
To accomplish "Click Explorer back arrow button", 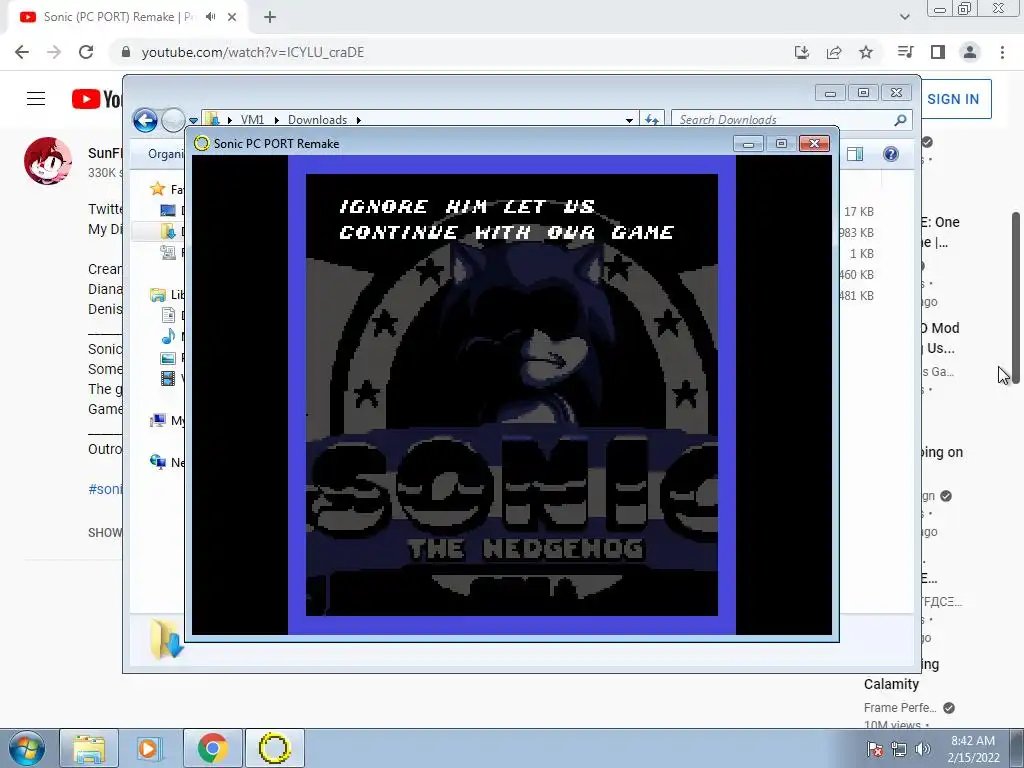I will tap(145, 120).
